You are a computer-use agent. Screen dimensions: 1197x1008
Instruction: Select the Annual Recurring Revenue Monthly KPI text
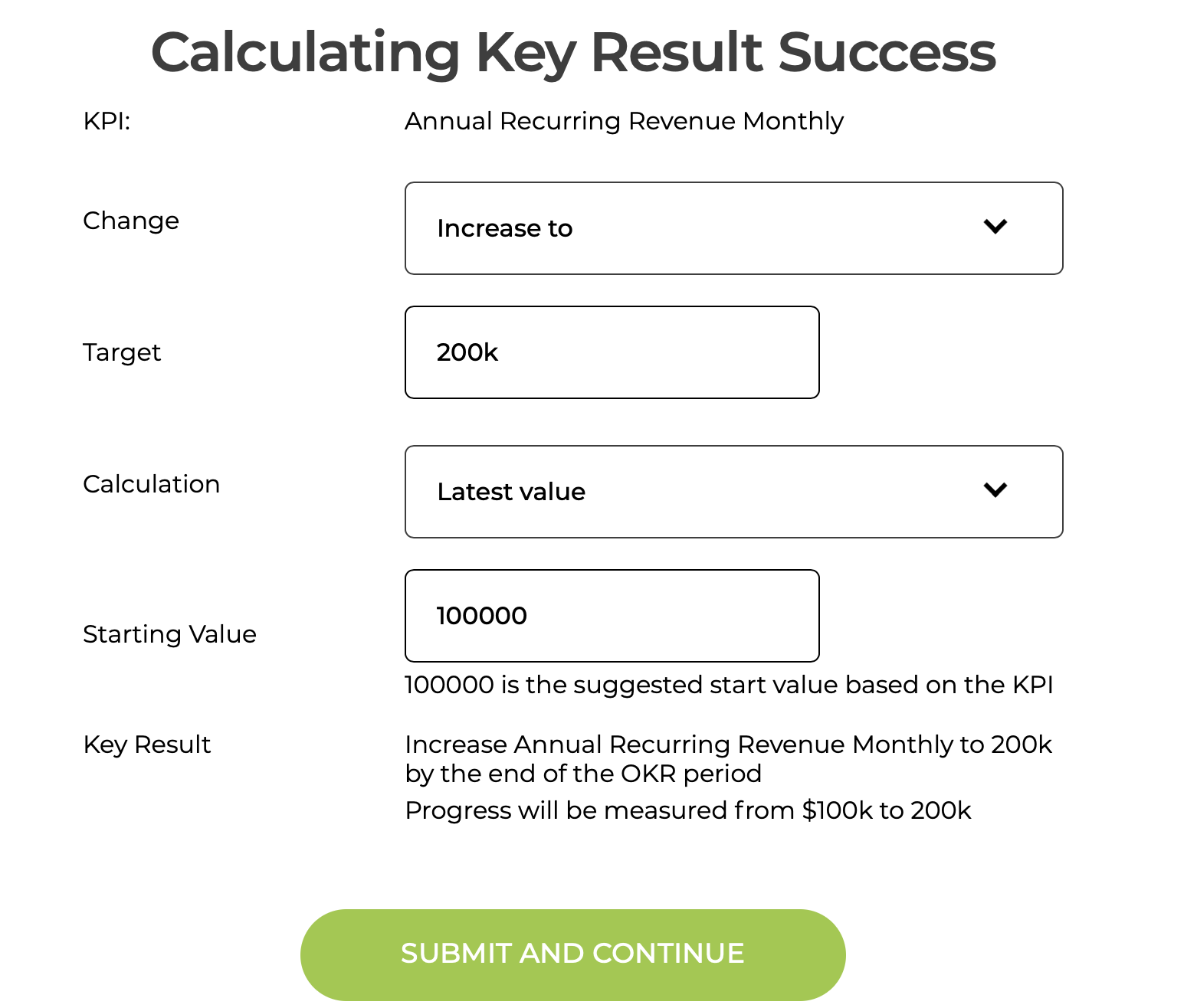coord(624,121)
